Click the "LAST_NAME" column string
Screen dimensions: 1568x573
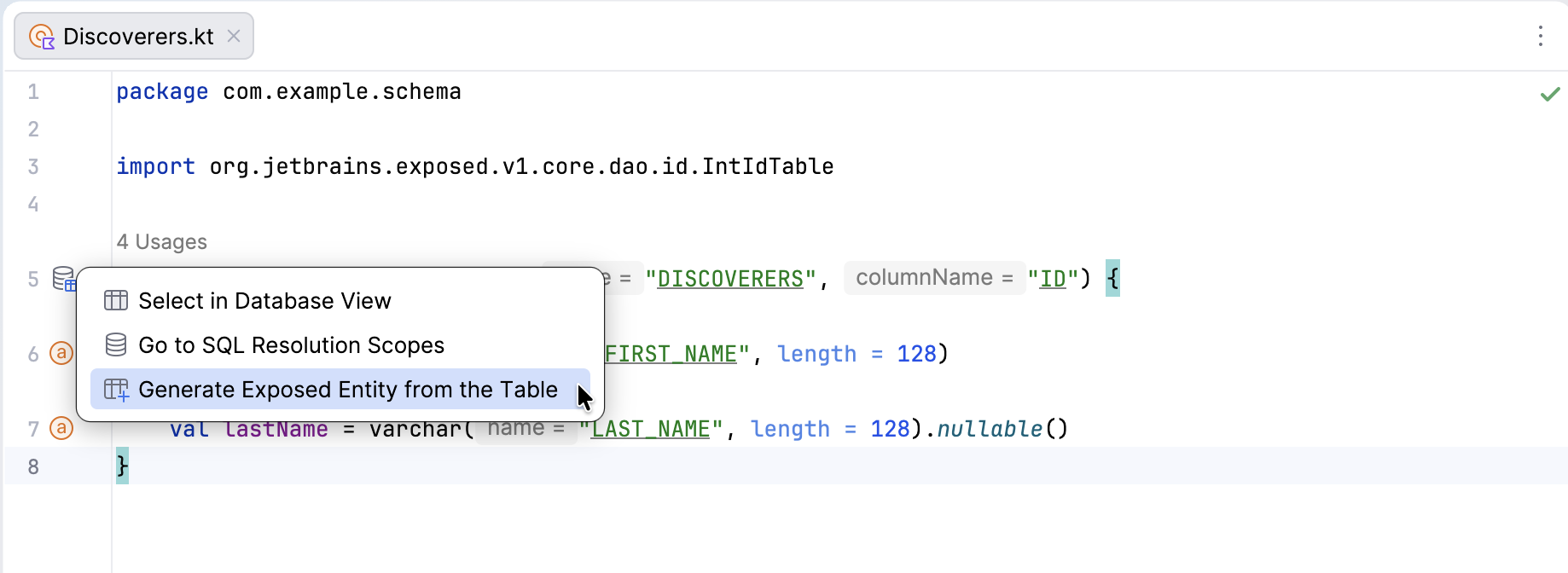(x=651, y=429)
